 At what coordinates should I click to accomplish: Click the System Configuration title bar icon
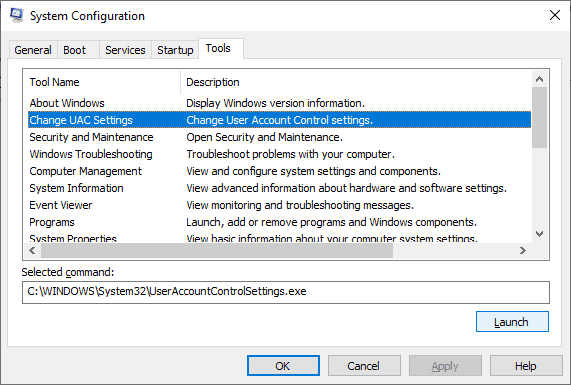point(16,15)
